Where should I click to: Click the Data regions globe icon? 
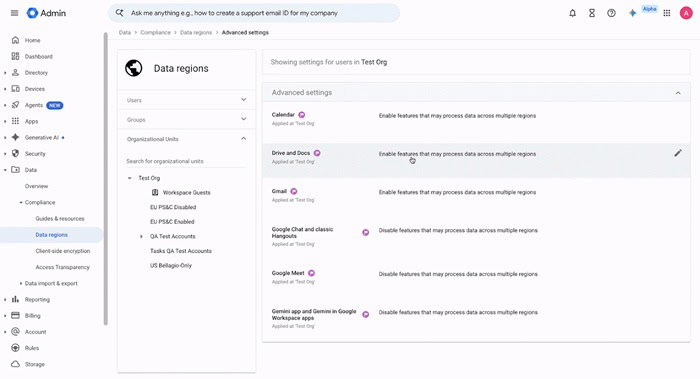click(133, 68)
